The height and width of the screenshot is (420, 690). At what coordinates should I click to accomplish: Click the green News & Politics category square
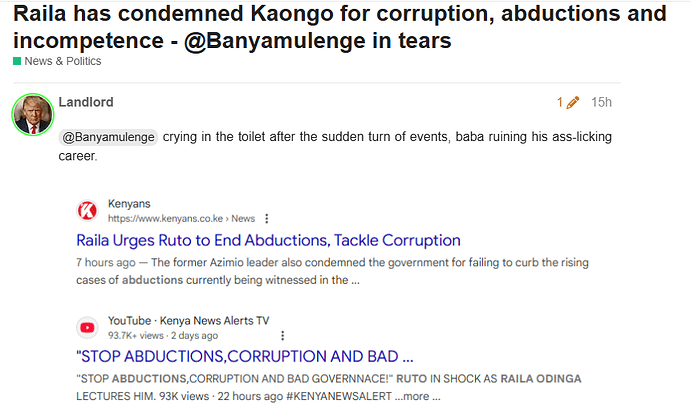17,61
